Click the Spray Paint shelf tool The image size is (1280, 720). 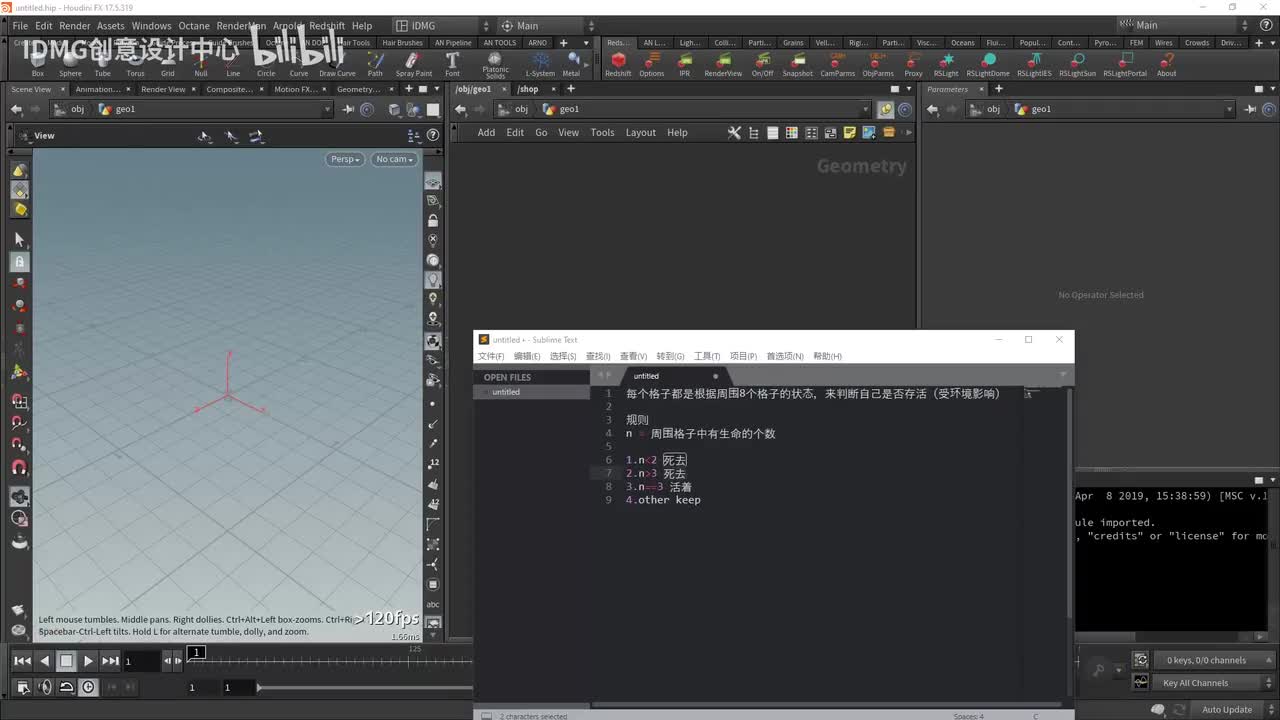click(413, 64)
